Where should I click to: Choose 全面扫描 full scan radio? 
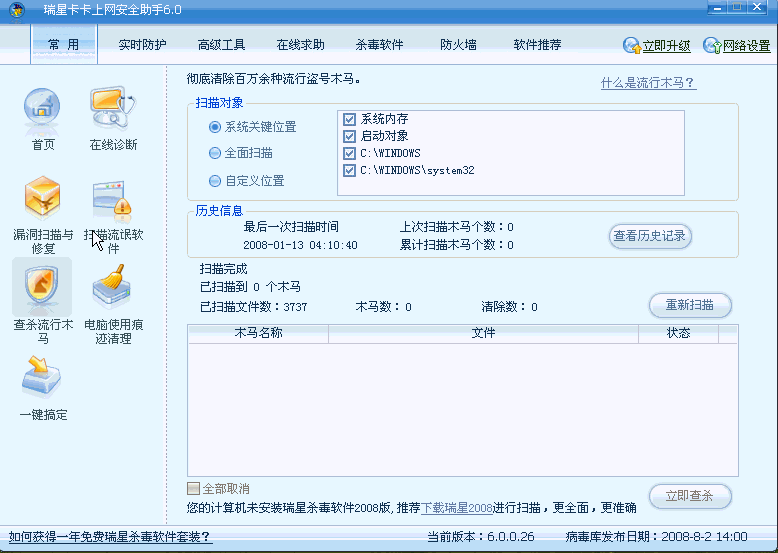pyautogui.click(x=214, y=153)
